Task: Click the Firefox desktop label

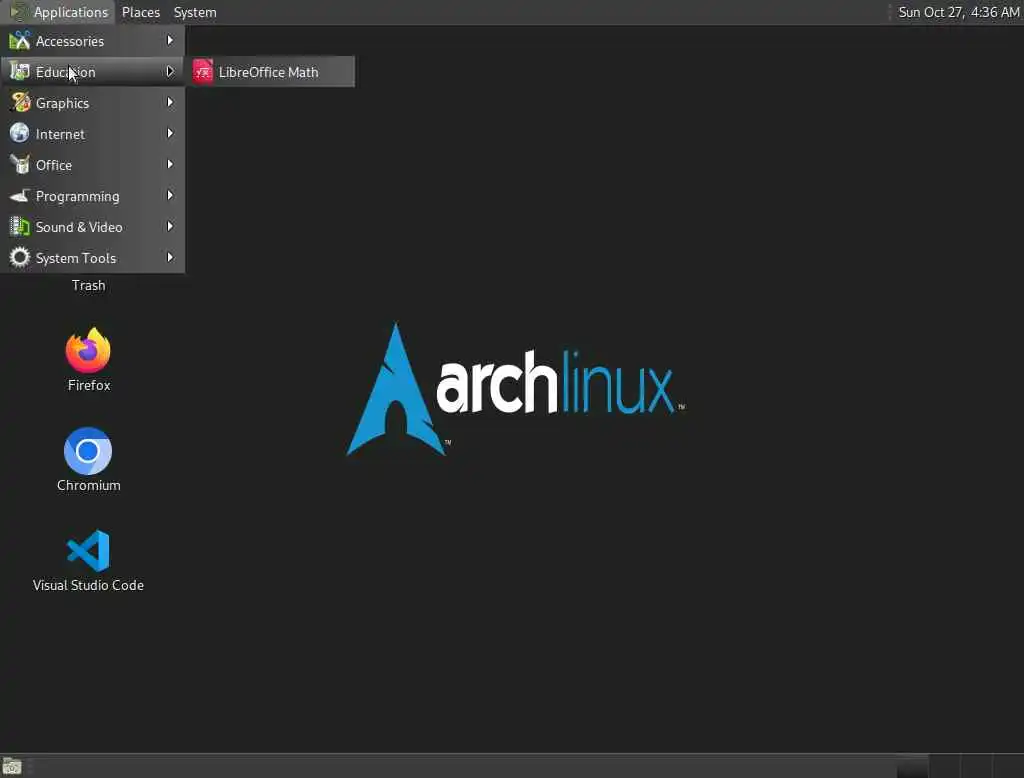Action: pyautogui.click(x=89, y=385)
